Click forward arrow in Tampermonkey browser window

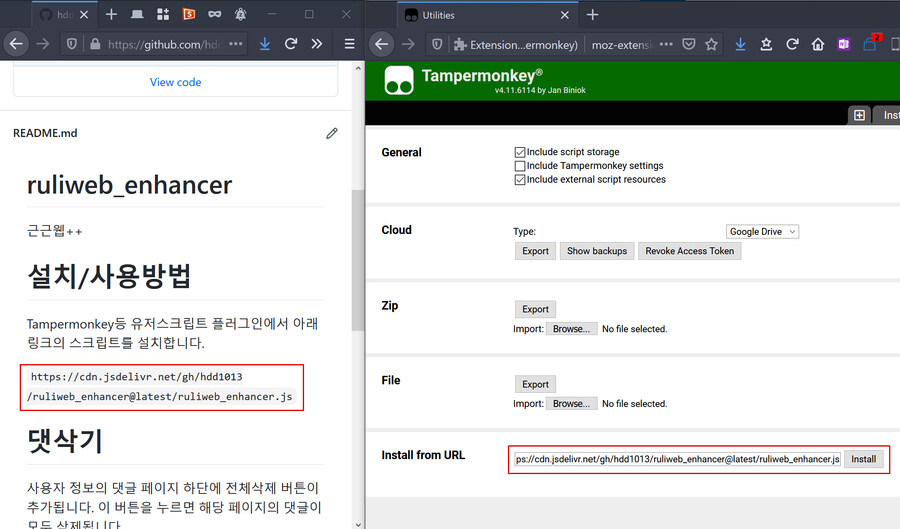click(x=408, y=44)
